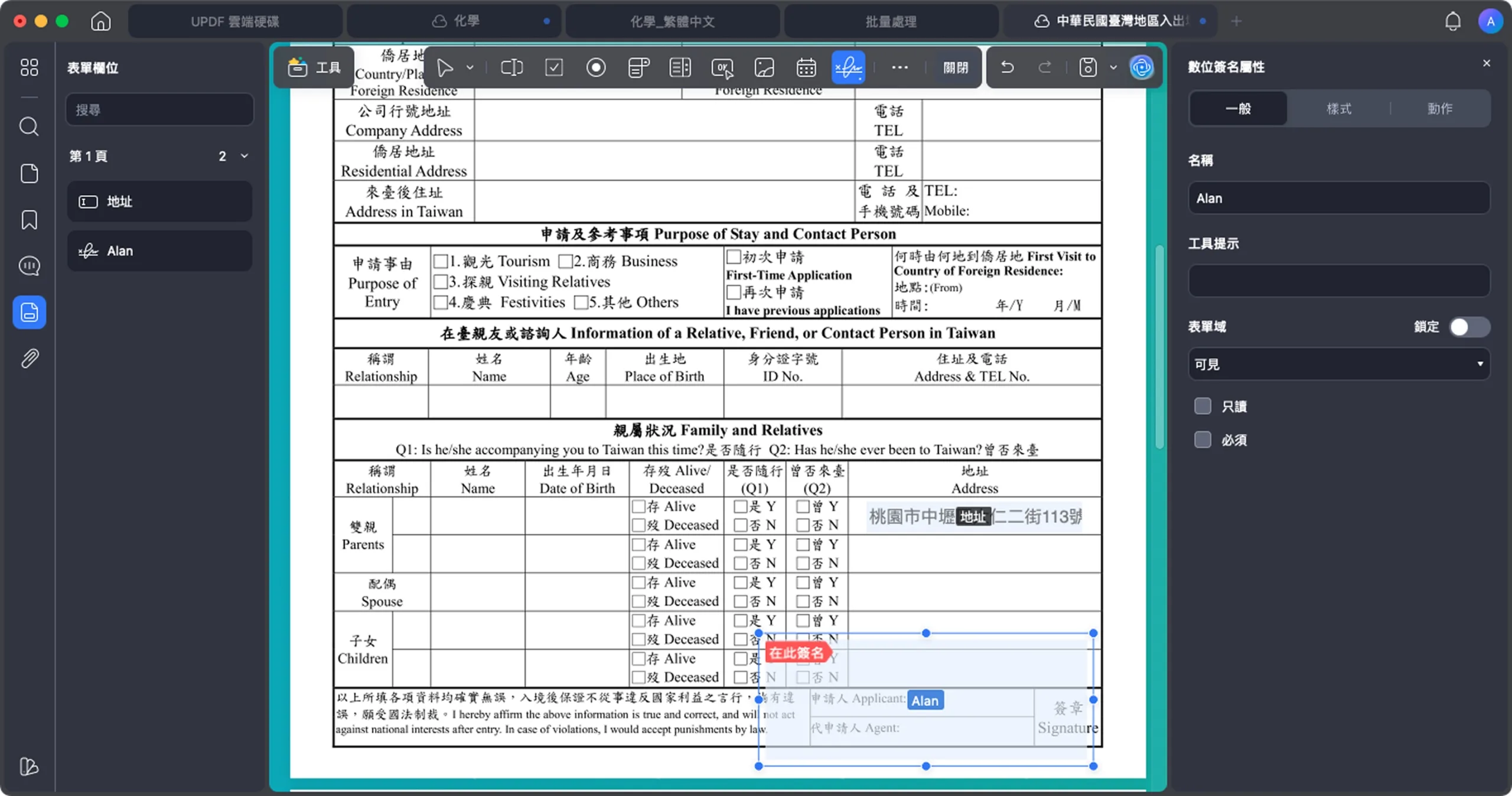Select the date field tool
Screen dimensions: 1512x796
(806, 67)
